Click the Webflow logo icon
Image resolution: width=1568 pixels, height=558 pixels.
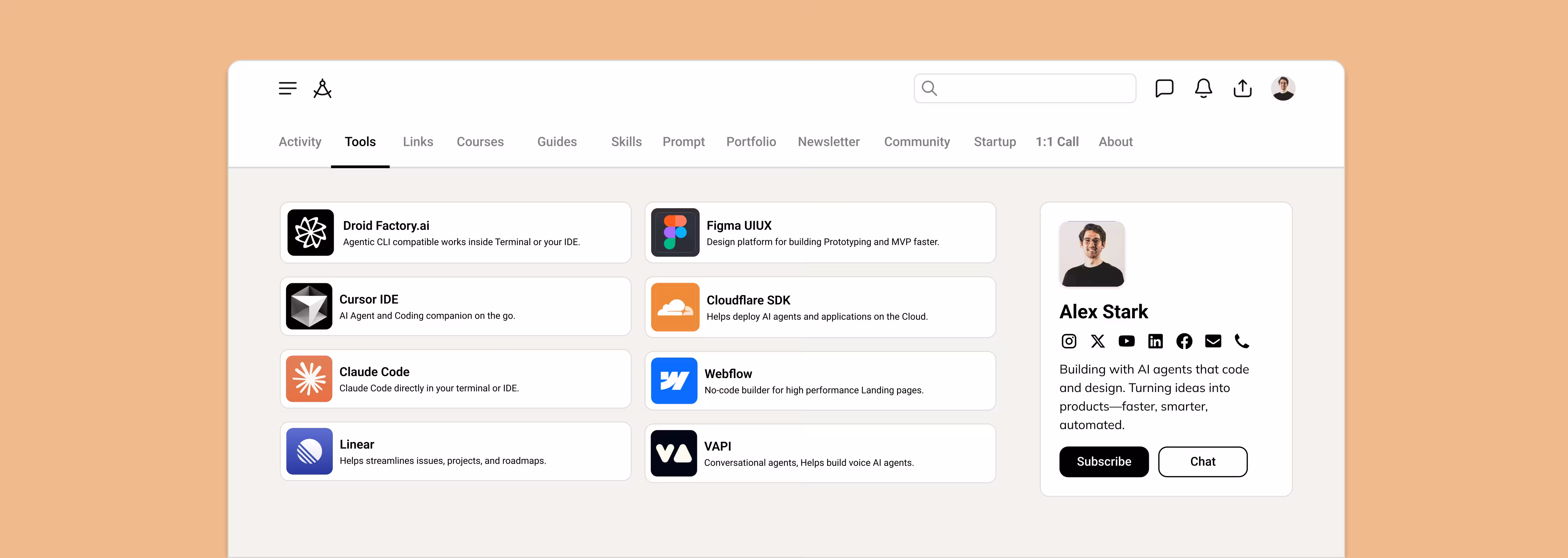coord(675,381)
